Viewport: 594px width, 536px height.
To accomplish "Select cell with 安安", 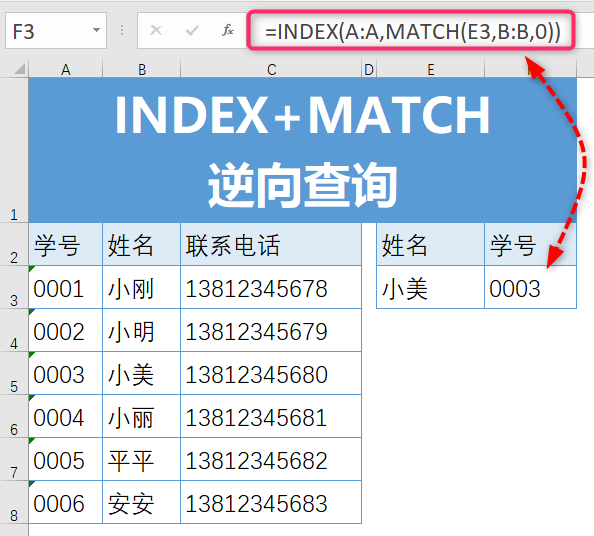I will (x=142, y=503).
